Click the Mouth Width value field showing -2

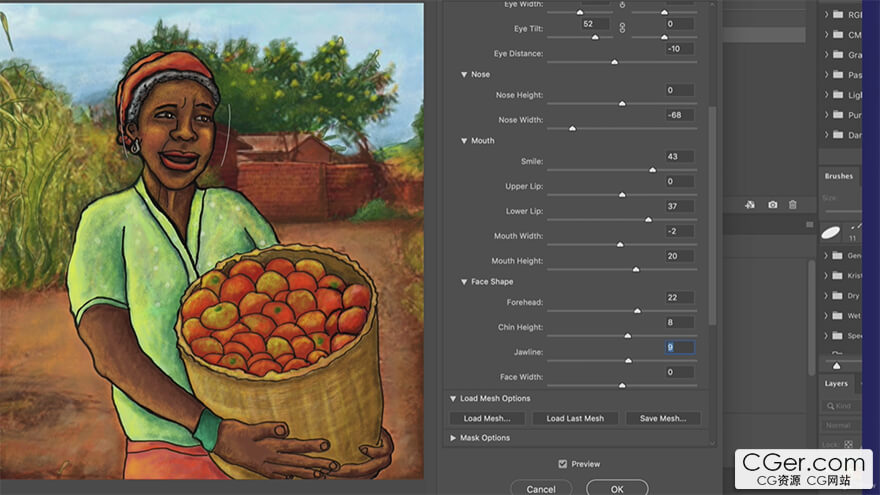(x=680, y=231)
